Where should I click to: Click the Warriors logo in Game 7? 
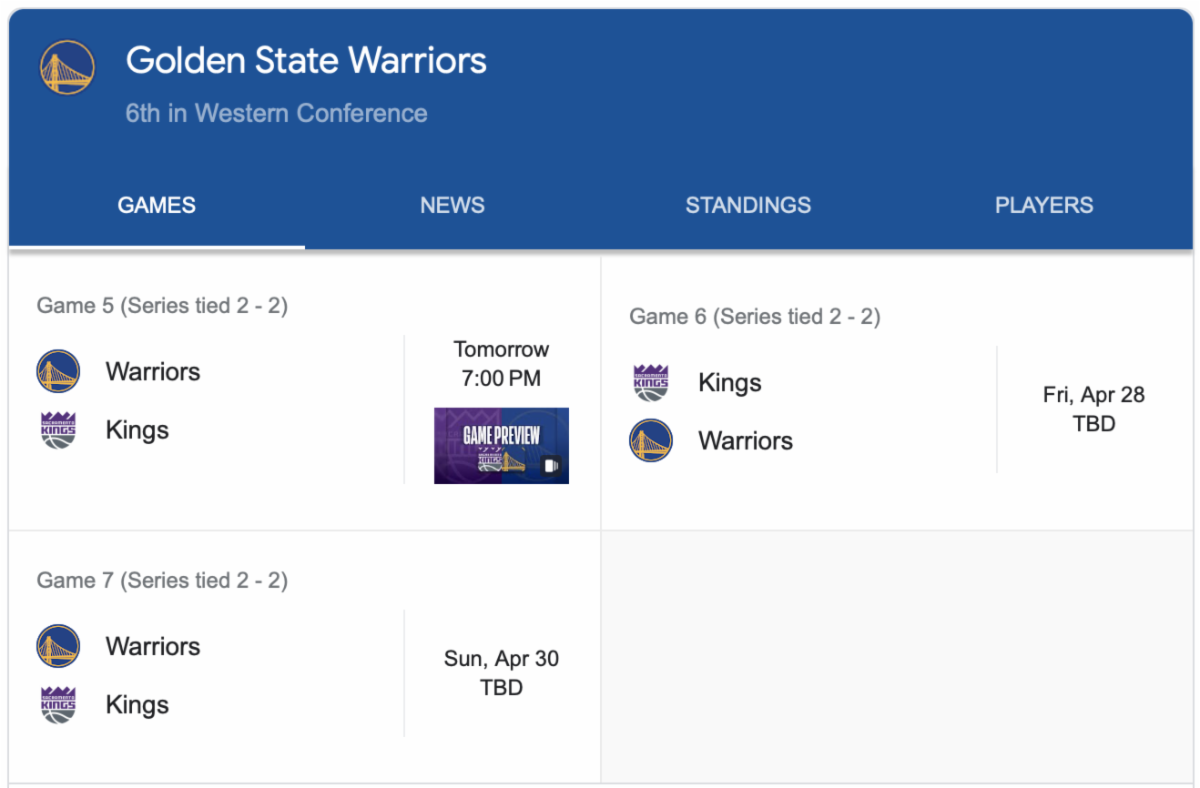pos(58,647)
